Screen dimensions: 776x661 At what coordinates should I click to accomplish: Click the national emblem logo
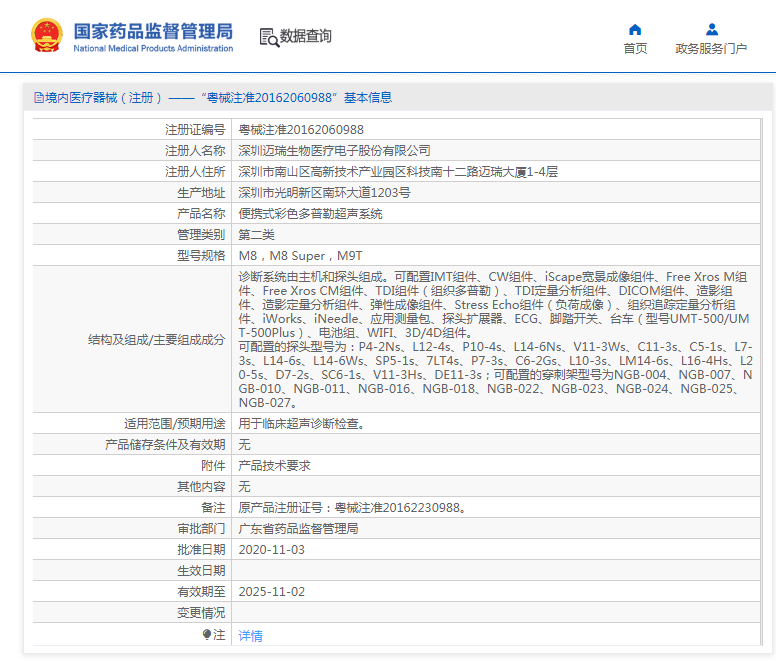coord(47,35)
